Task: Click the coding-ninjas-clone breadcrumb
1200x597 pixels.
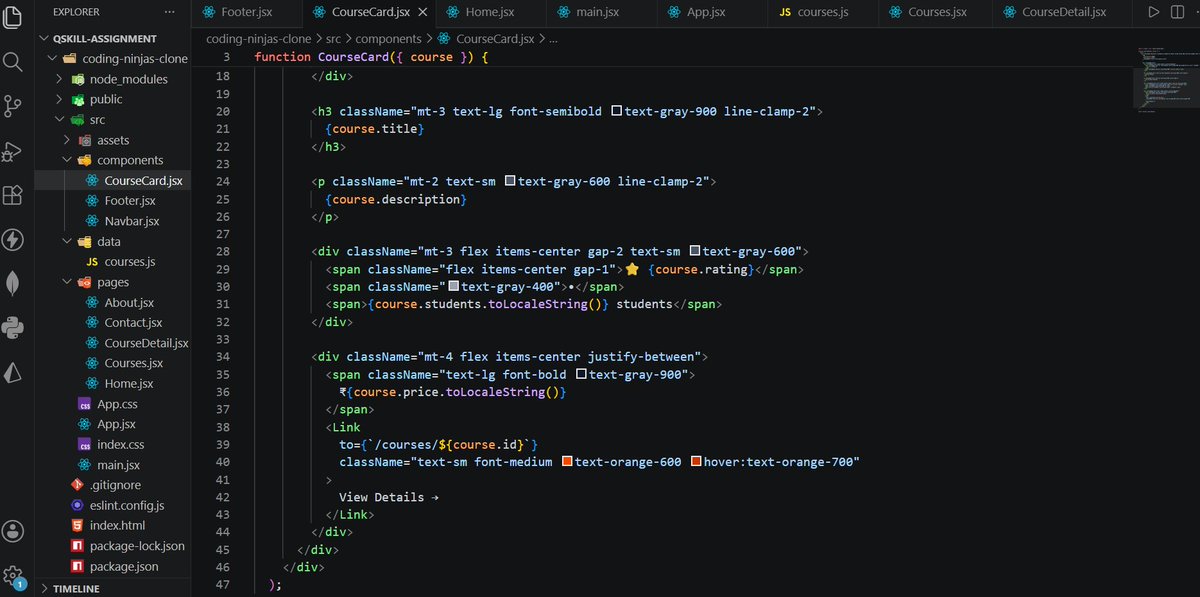Action: click(x=259, y=39)
